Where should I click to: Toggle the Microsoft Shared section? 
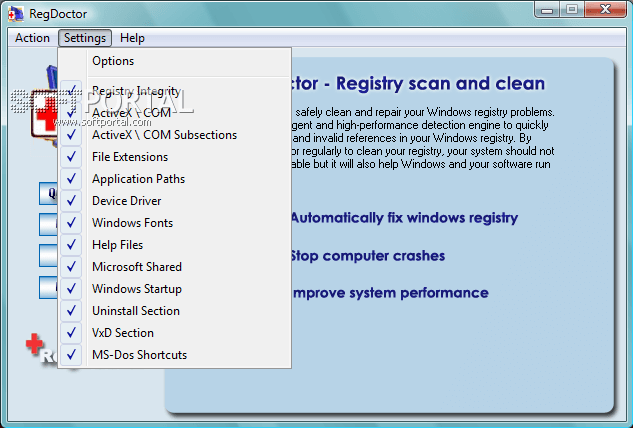click(x=175, y=267)
